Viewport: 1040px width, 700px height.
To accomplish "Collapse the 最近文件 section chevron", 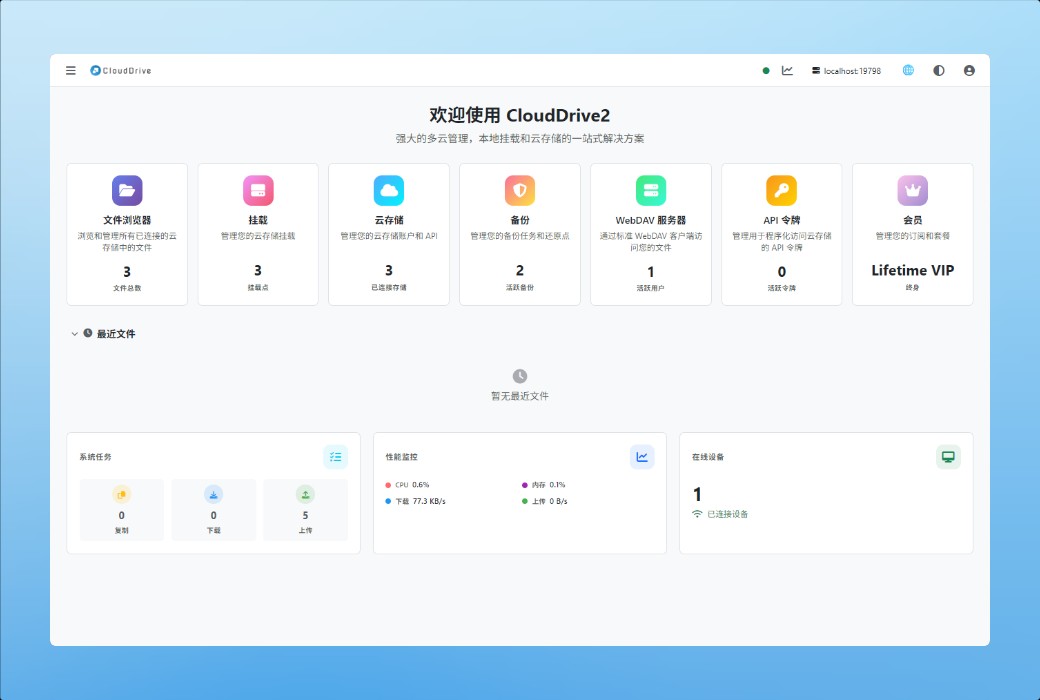I will (x=74, y=334).
